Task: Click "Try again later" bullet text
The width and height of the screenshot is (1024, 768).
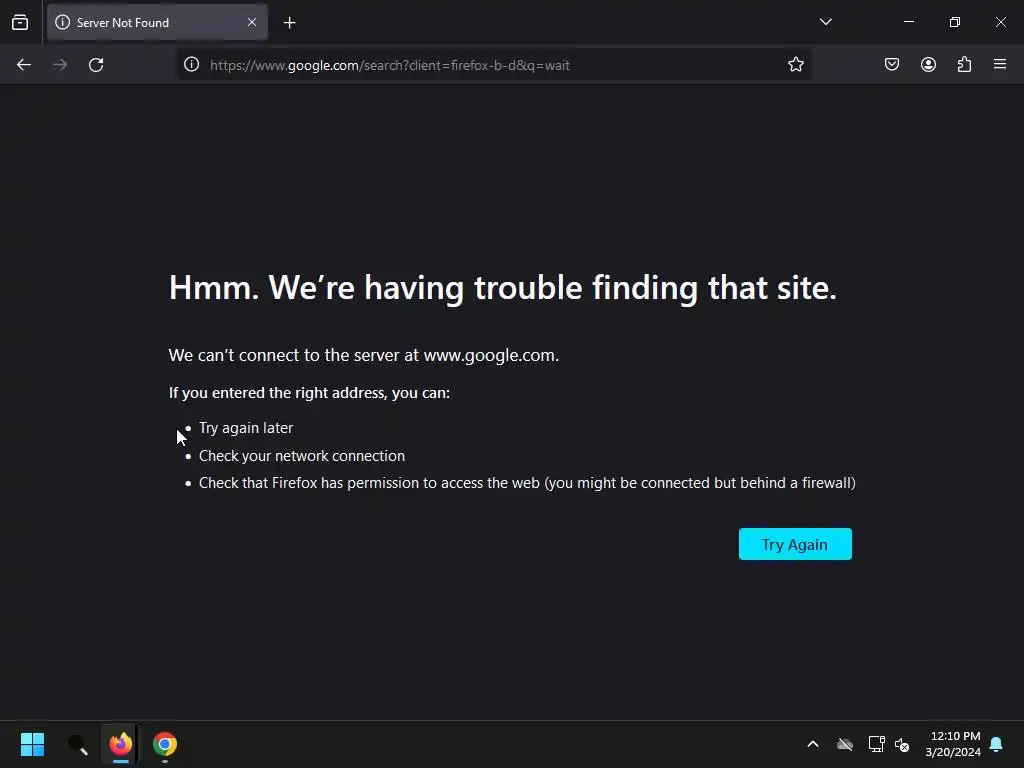Action: tap(246, 428)
